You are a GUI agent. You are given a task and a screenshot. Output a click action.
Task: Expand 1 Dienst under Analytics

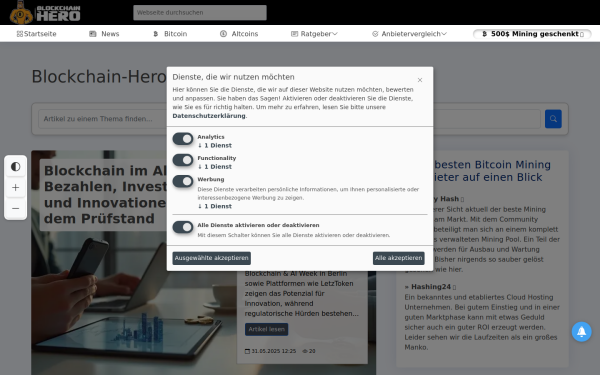[215, 145]
